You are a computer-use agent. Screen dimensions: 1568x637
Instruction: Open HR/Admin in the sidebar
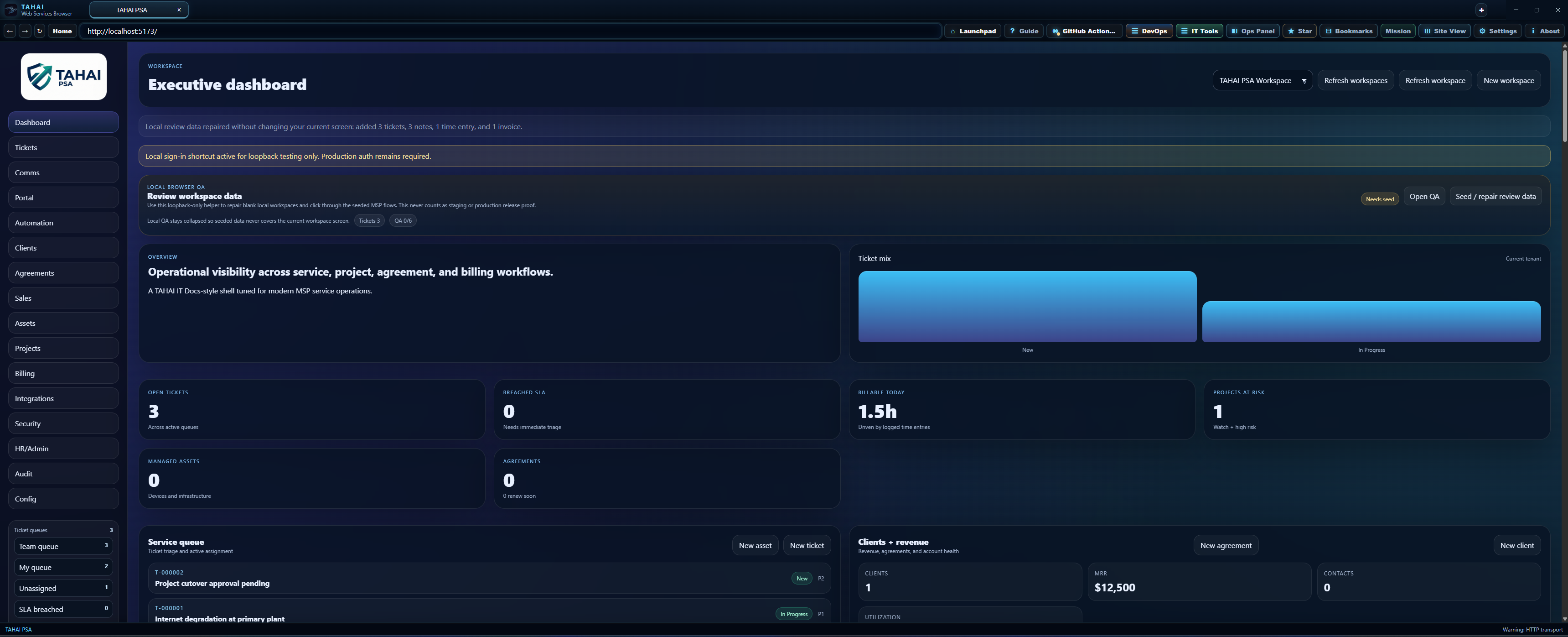(x=63, y=448)
